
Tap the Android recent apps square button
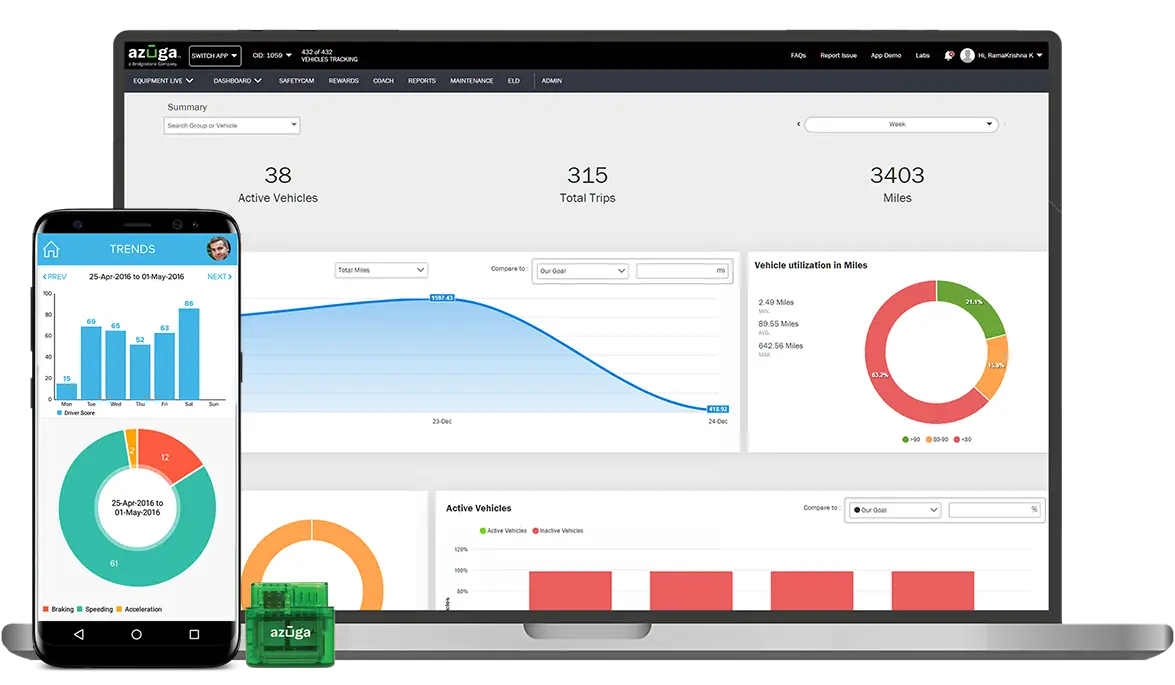tap(194, 634)
